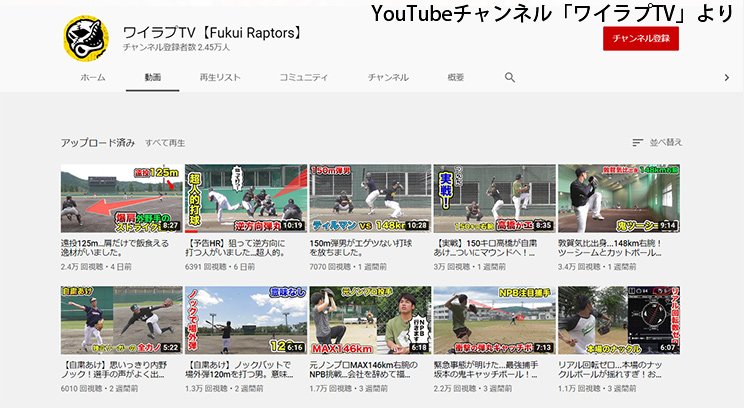Open the アップロード済み uploads dropdown

pos(97,143)
